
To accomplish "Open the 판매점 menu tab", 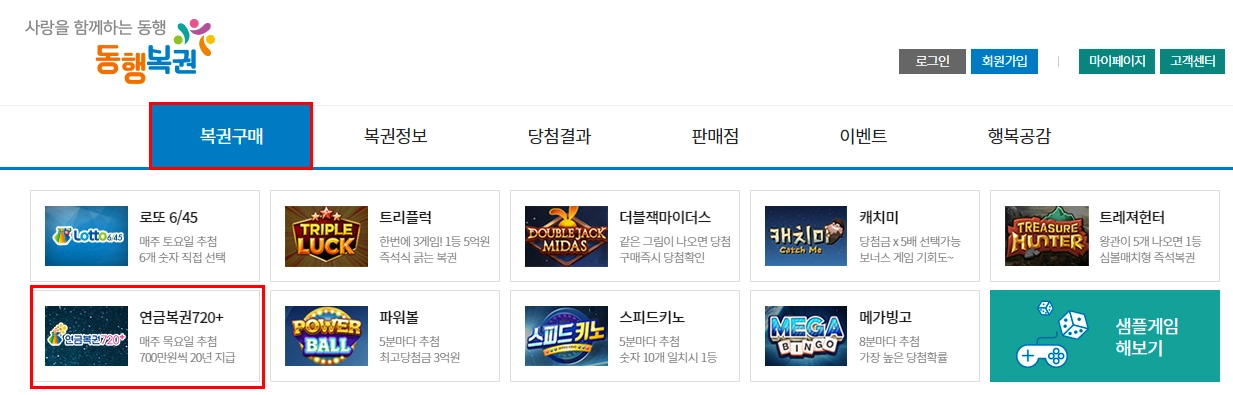I will 714,136.
